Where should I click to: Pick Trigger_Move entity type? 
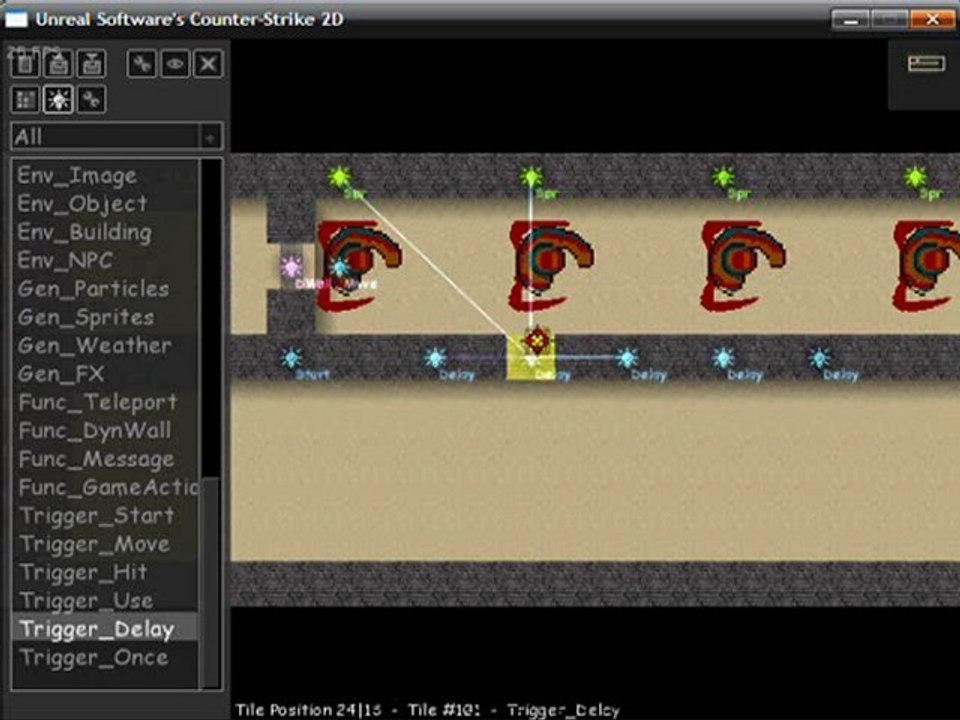[105, 544]
